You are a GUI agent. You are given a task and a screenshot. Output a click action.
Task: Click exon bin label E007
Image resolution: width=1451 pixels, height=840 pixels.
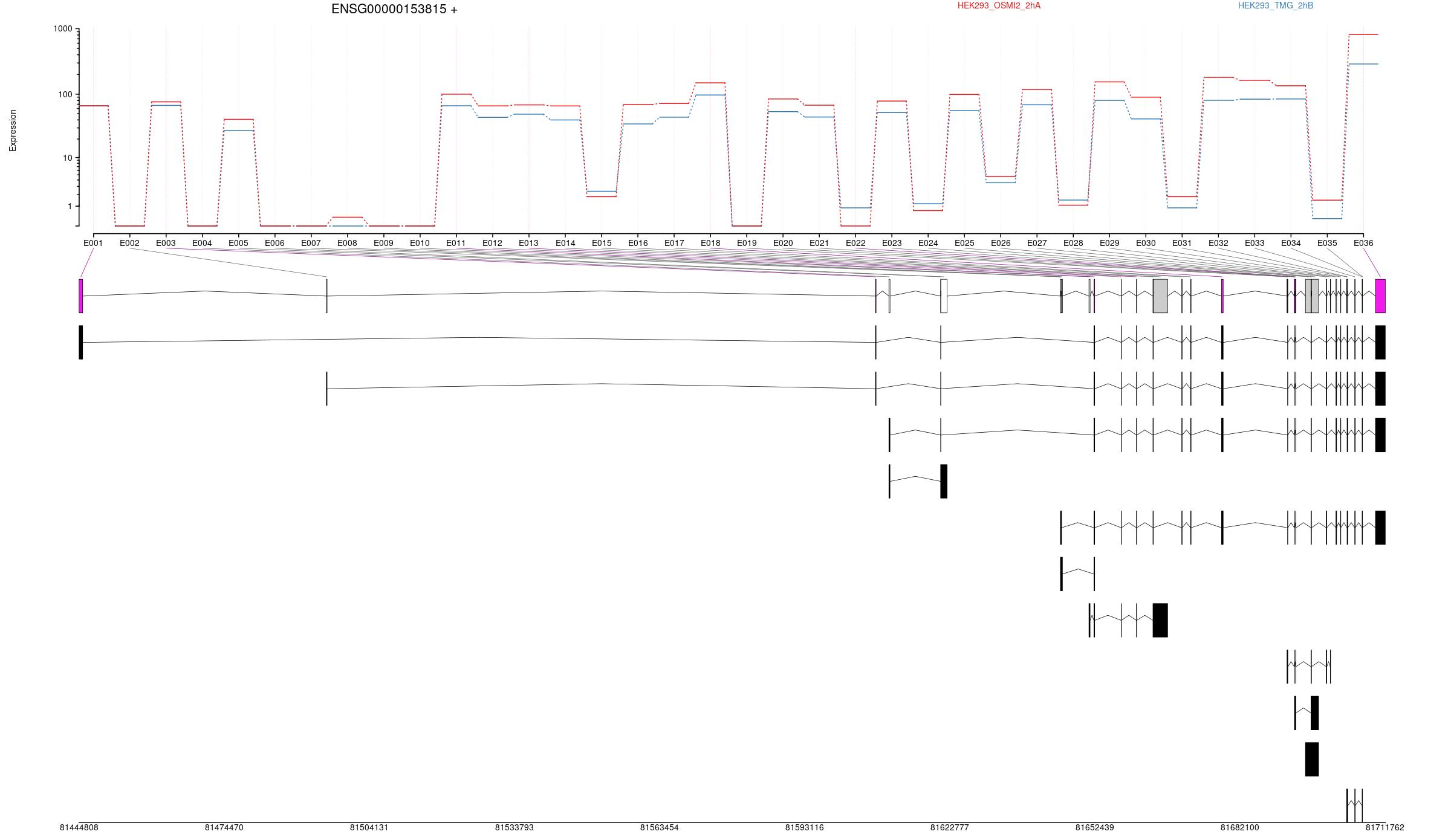311,243
